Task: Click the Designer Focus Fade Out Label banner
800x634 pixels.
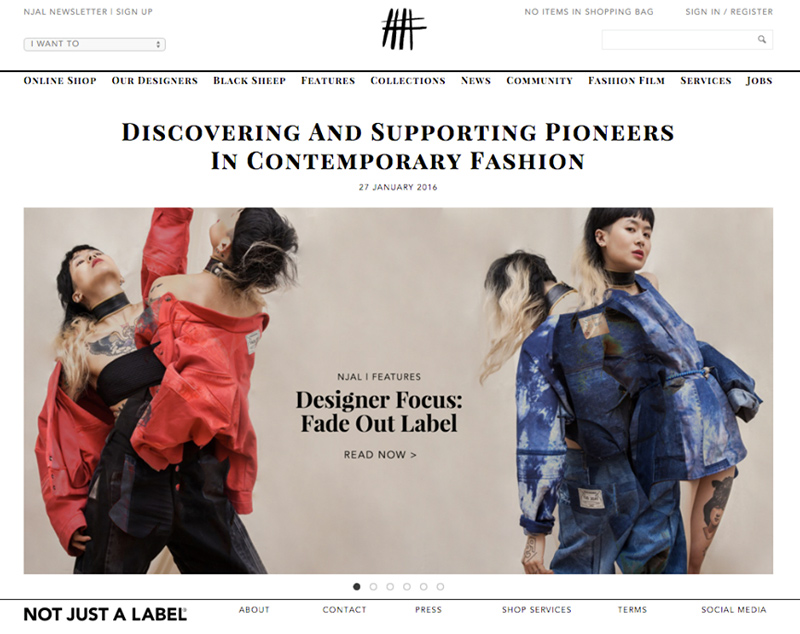Action: (x=398, y=391)
